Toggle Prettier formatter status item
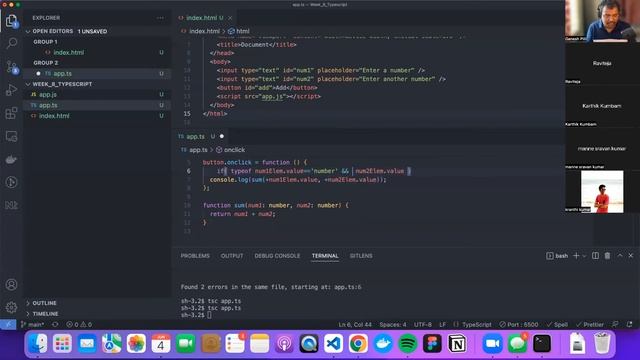This screenshot has width=640, height=360. coord(590,324)
